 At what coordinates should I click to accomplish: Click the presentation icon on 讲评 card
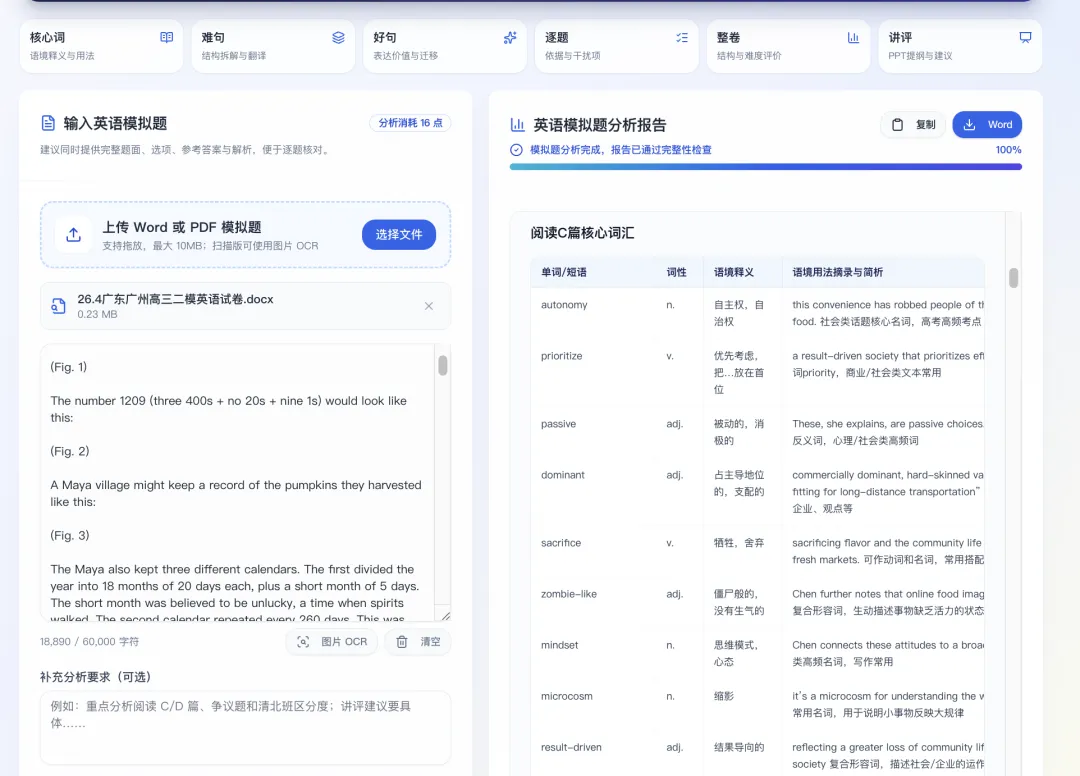coord(1026,37)
